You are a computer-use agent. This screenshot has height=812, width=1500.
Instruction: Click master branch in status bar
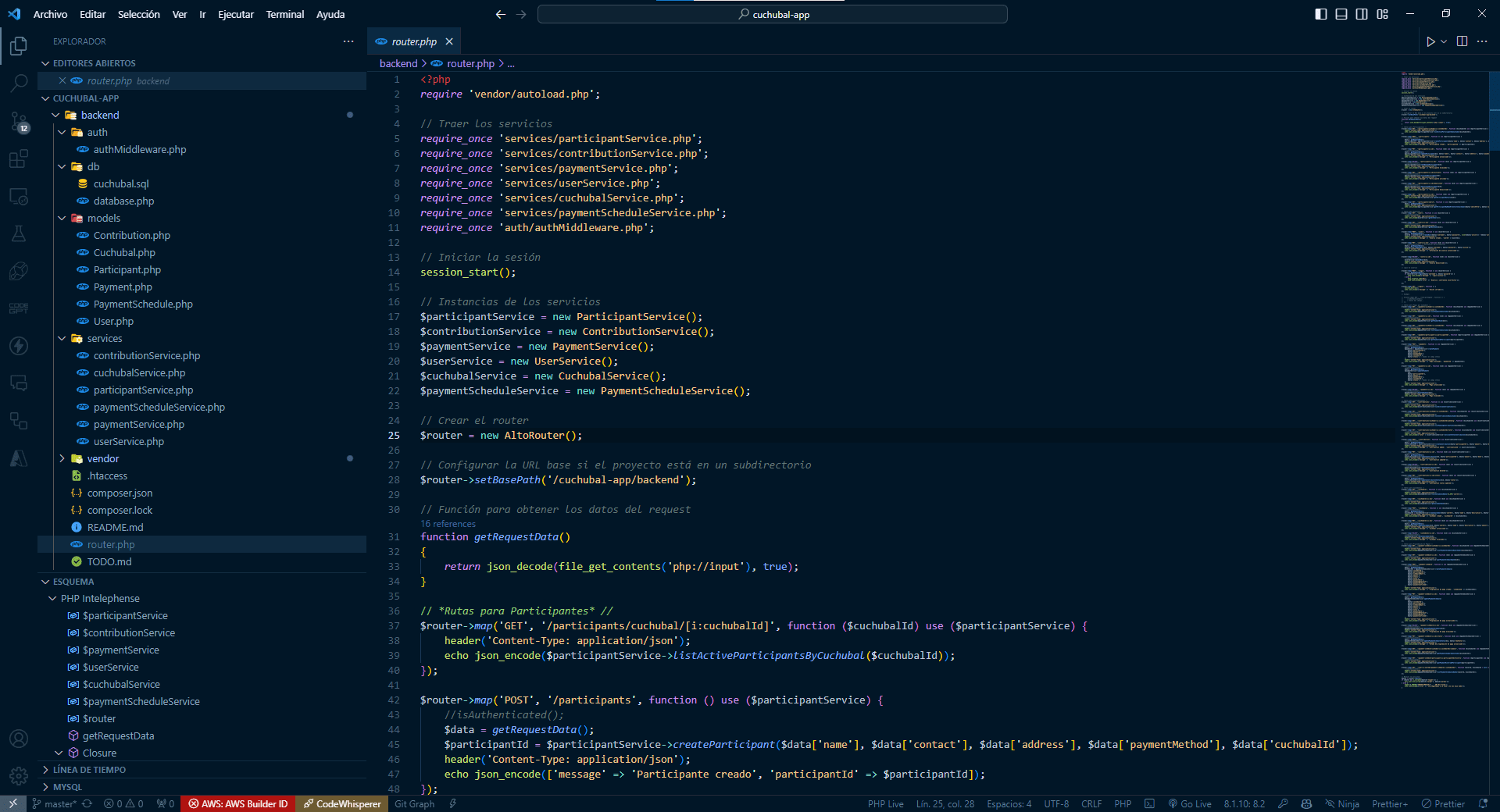click(x=54, y=803)
